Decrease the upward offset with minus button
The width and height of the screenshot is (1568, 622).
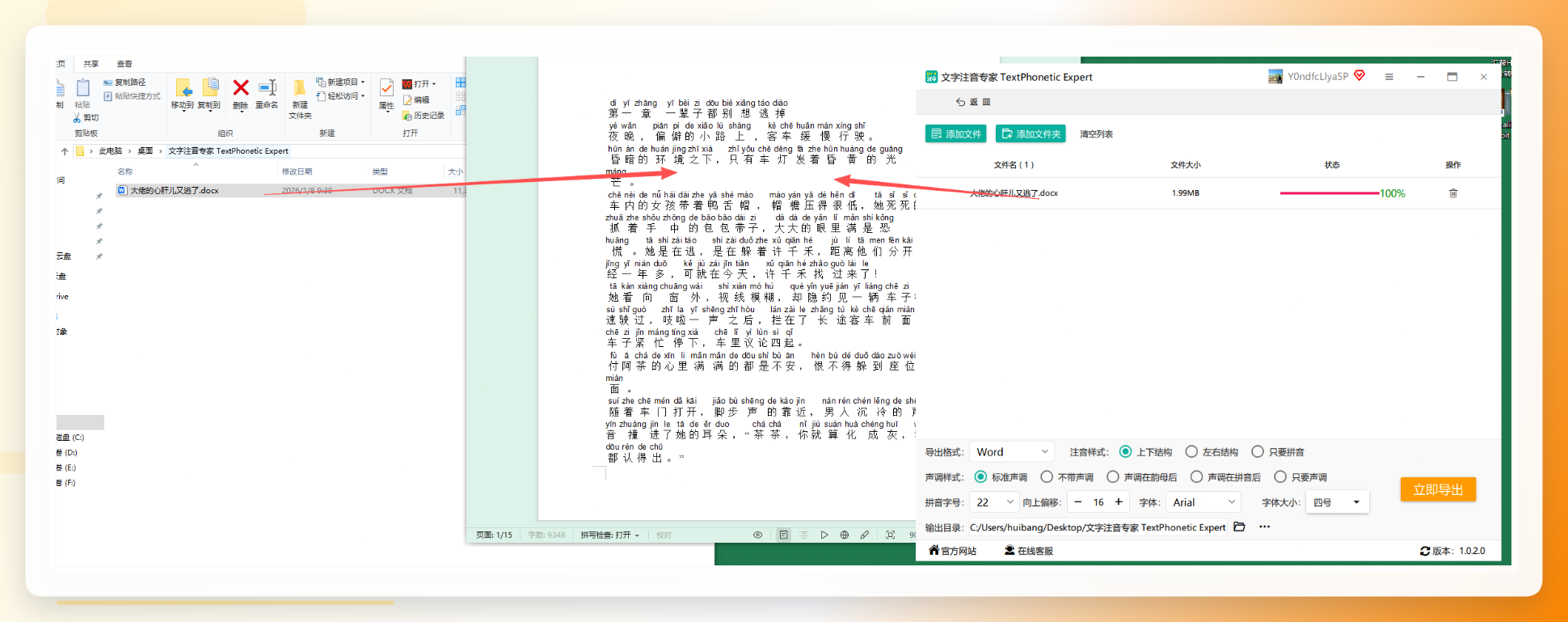(x=1077, y=502)
